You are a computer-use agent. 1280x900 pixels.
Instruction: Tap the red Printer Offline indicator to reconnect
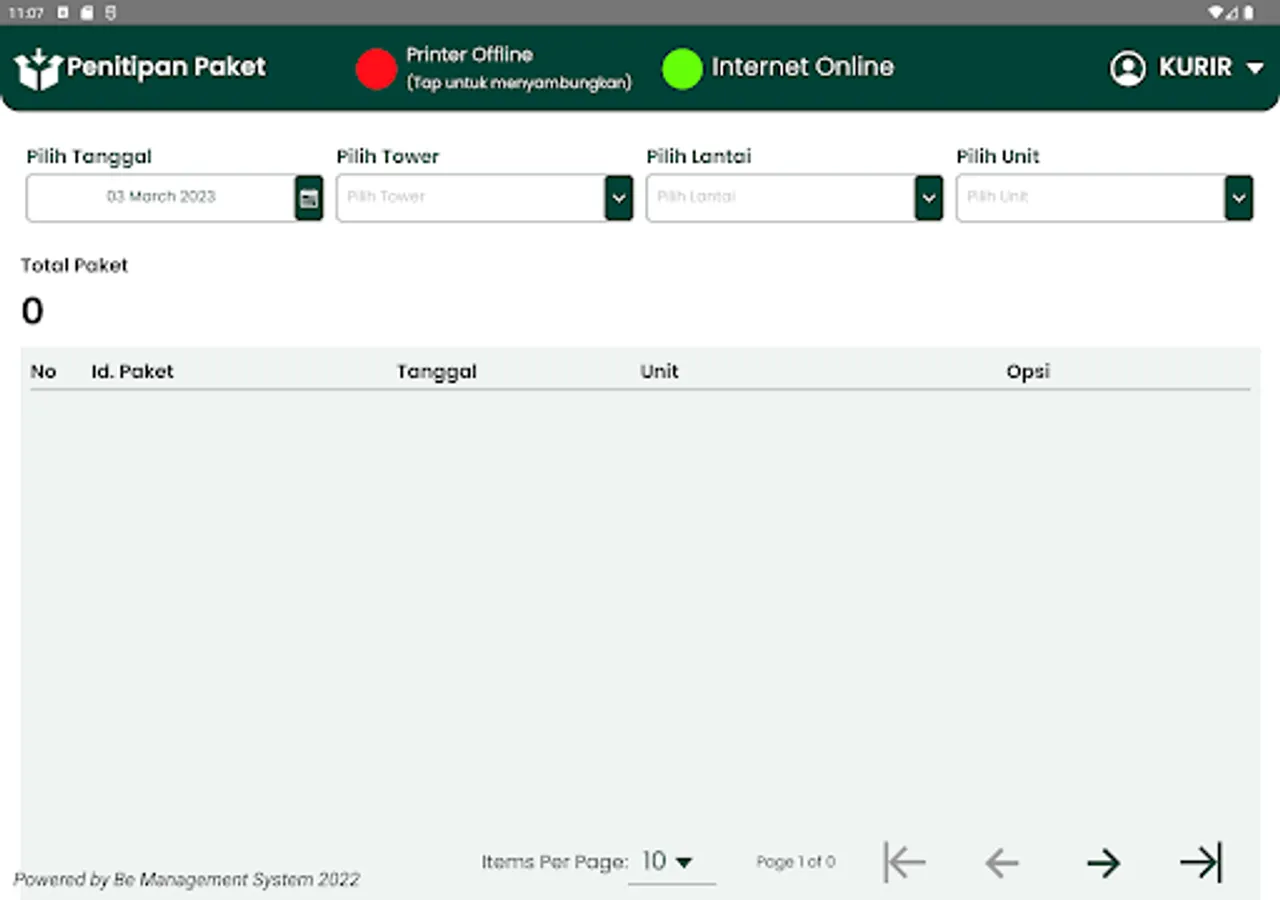[x=376, y=68]
